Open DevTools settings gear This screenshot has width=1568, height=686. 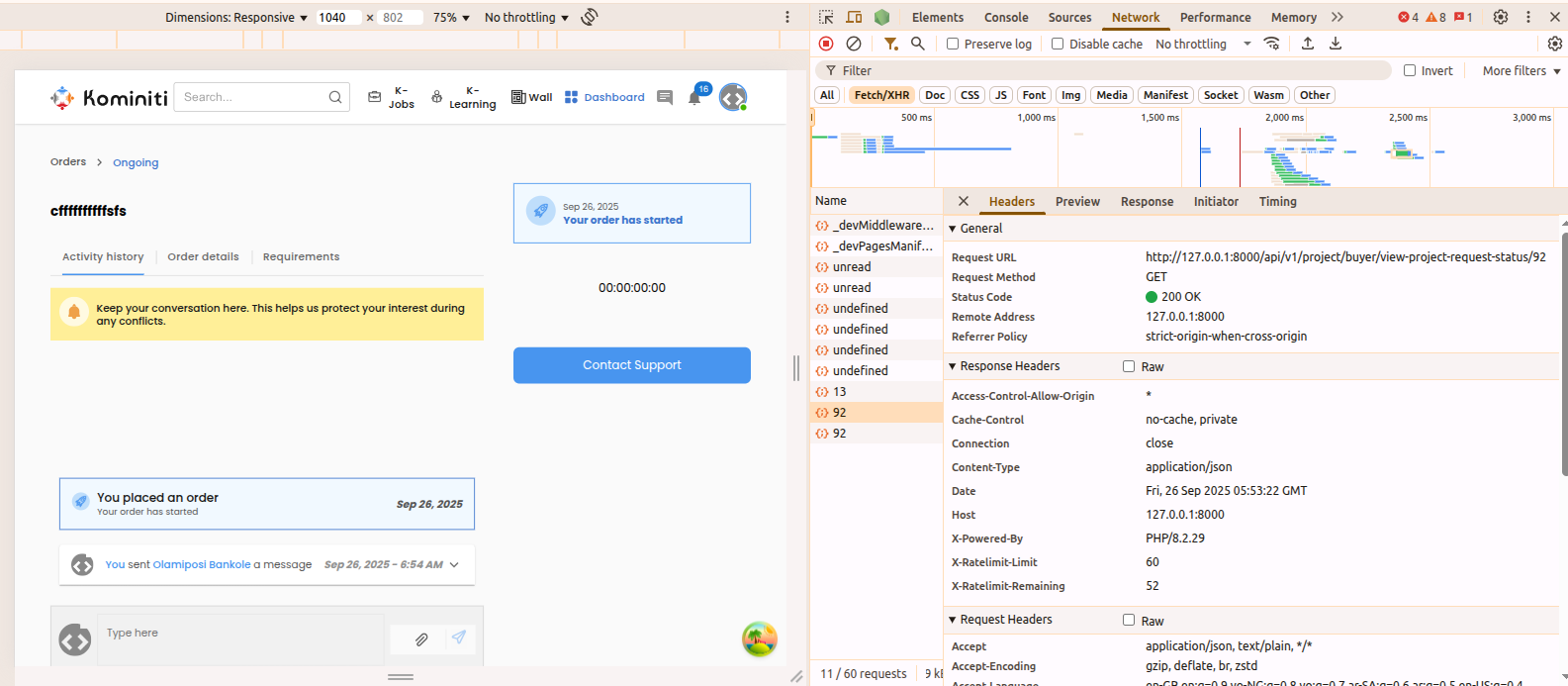(1501, 17)
